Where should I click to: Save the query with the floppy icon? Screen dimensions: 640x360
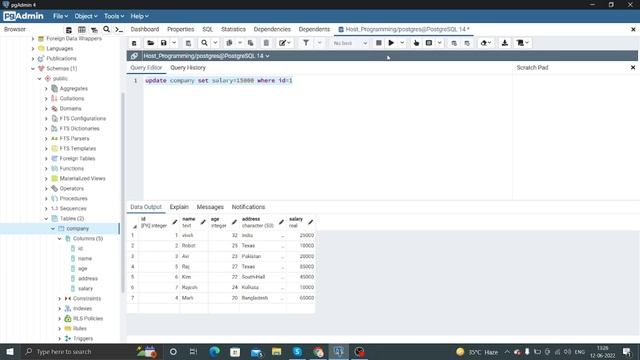pyautogui.click(x=164, y=43)
